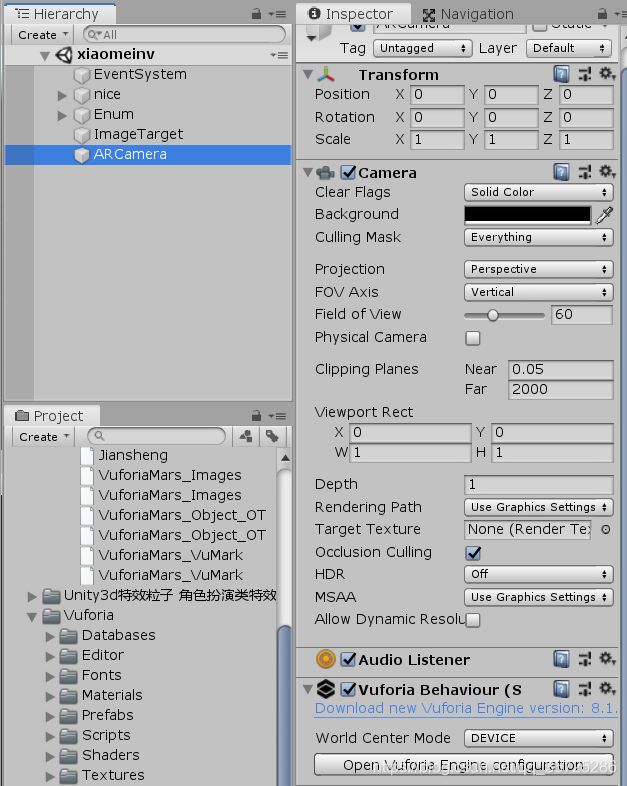Select ImageTarget in Hierarchy
The height and width of the screenshot is (786, 627).
[138, 134]
